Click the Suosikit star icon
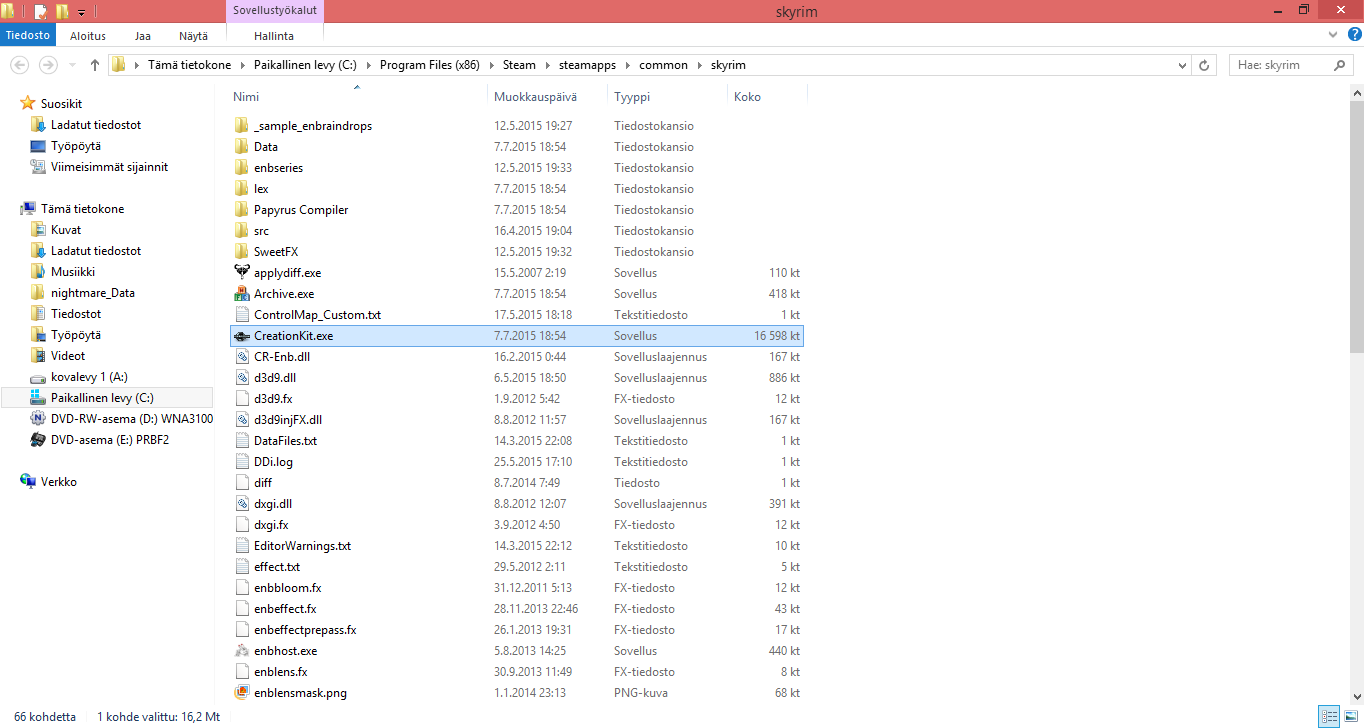The height and width of the screenshot is (728, 1364). [28, 104]
